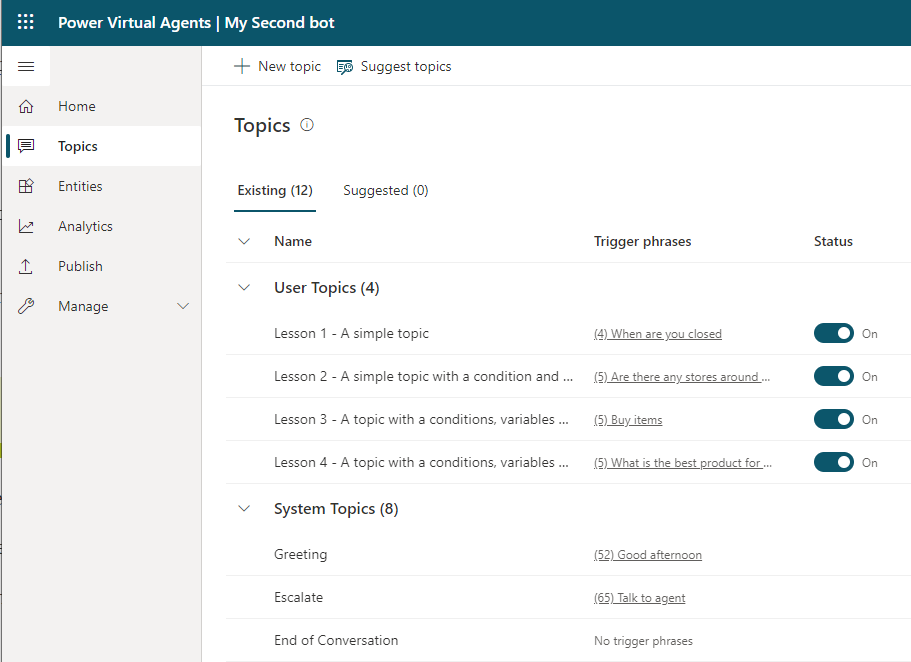Click the Manage wrench icon
Screen dimensions: 911x662
[x=26, y=306]
